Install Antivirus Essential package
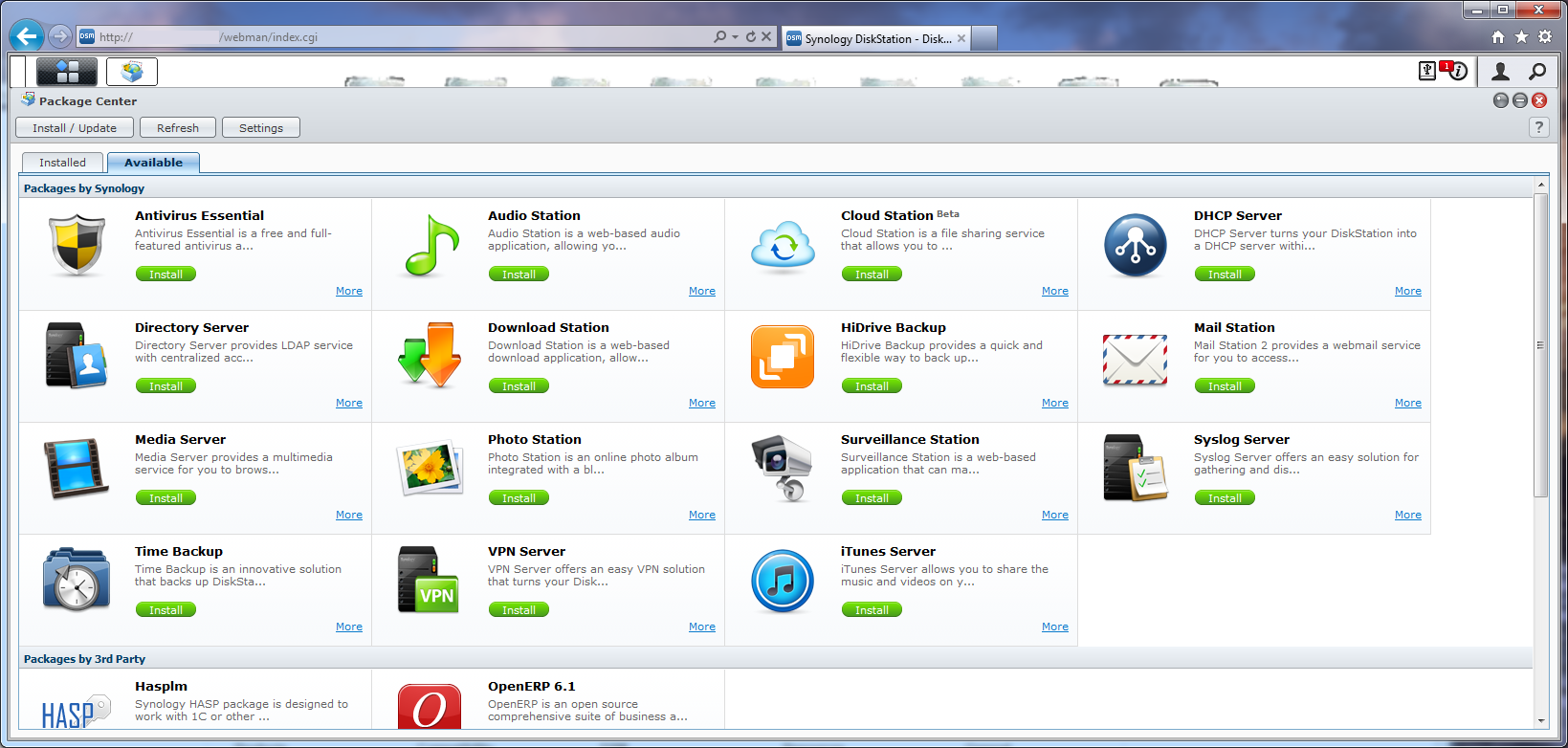Image resolution: width=1568 pixels, height=748 pixels. (166, 275)
